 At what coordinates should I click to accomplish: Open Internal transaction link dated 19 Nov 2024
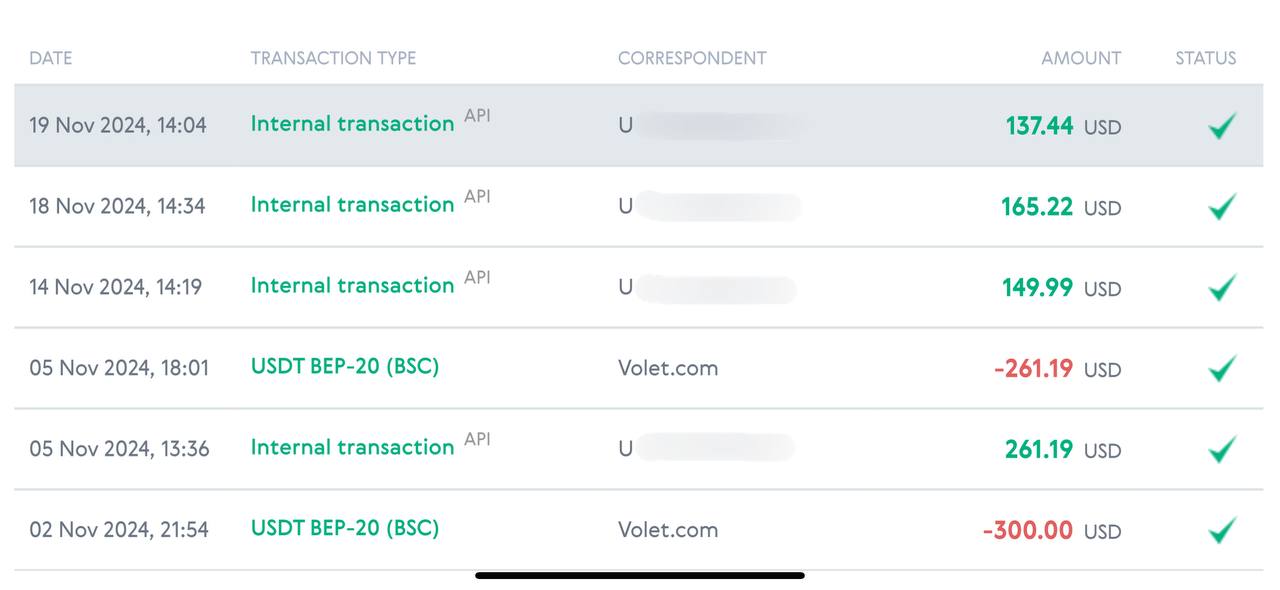pos(352,124)
